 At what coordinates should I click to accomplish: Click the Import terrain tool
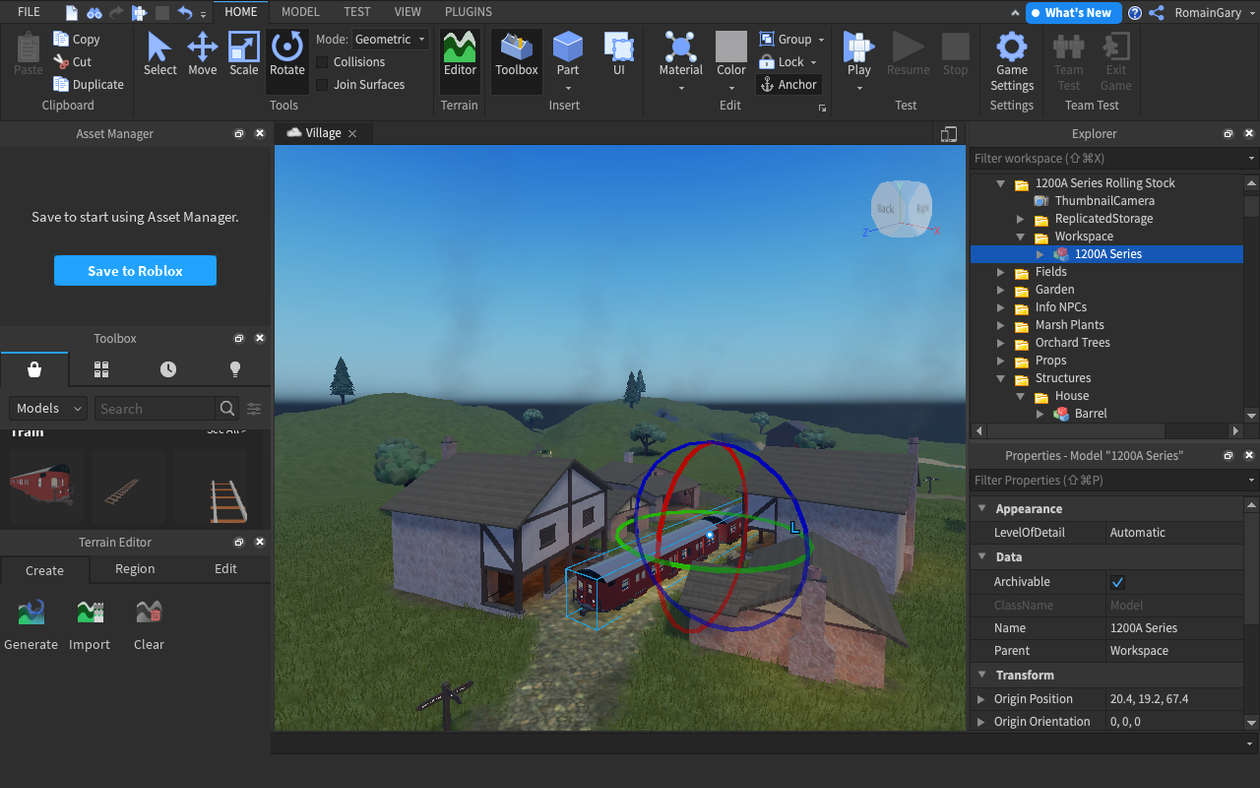pos(90,624)
